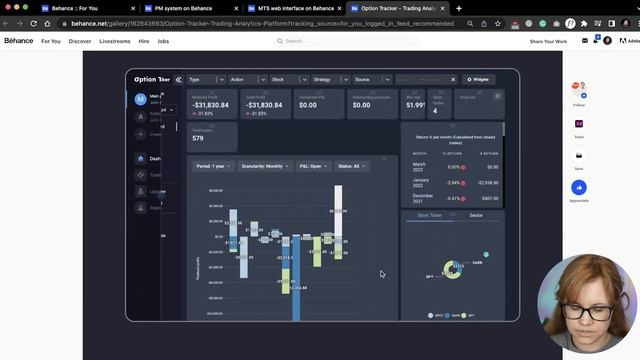The width and height of the screenshot is (640, 360).
Task: Change the Period: 1 year dropdown
Action: coord(213,166)
